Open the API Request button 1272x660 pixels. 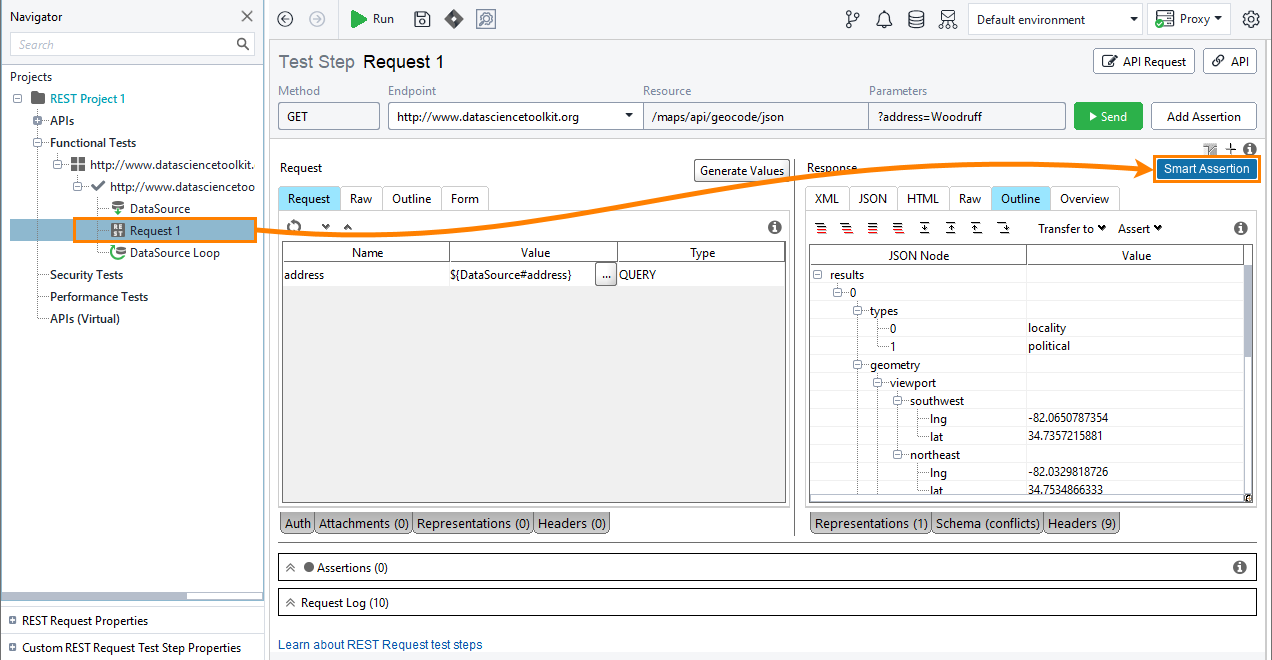[x=1144, y=61]
